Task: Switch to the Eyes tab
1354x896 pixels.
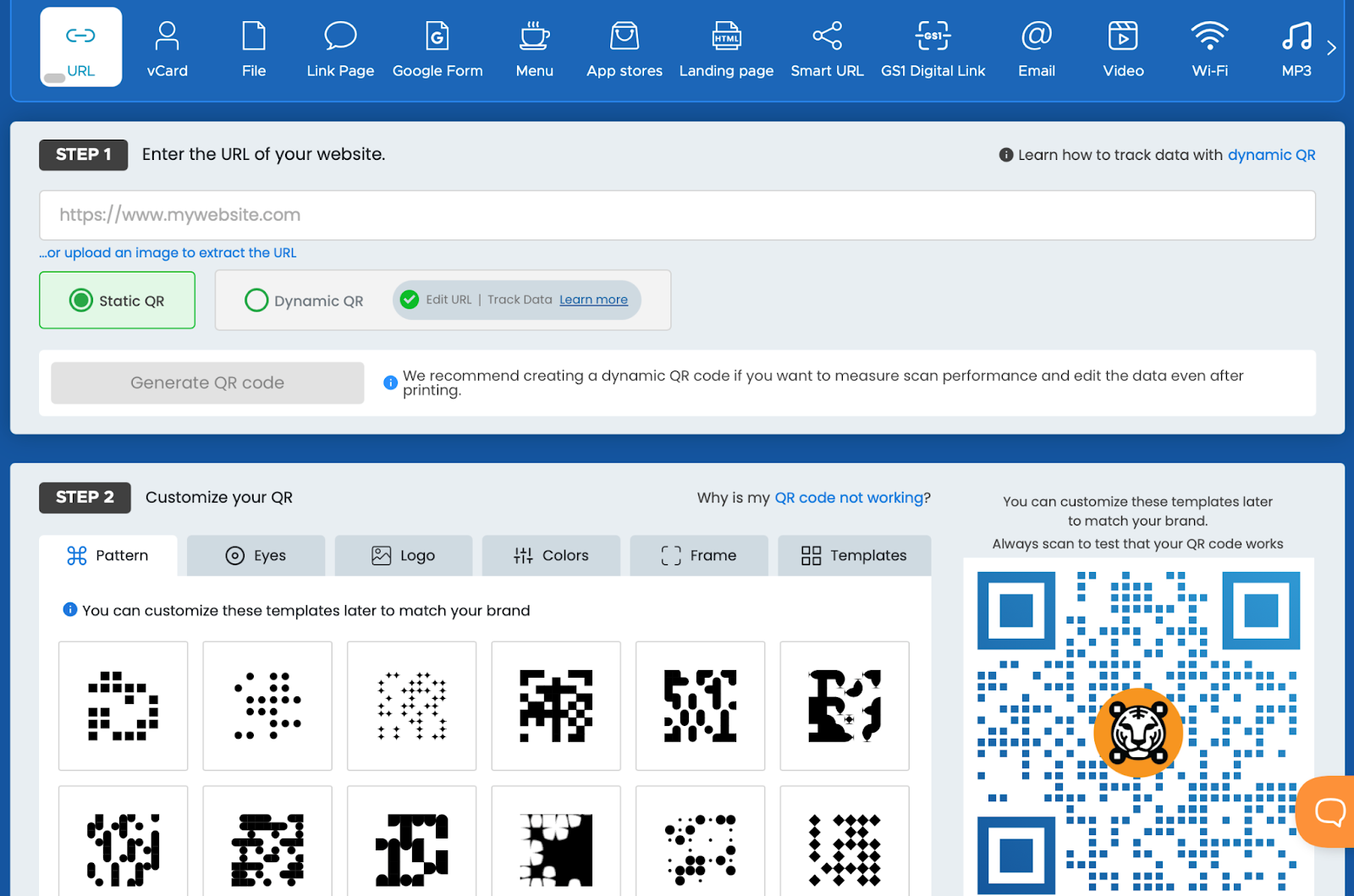Action: 256,556
